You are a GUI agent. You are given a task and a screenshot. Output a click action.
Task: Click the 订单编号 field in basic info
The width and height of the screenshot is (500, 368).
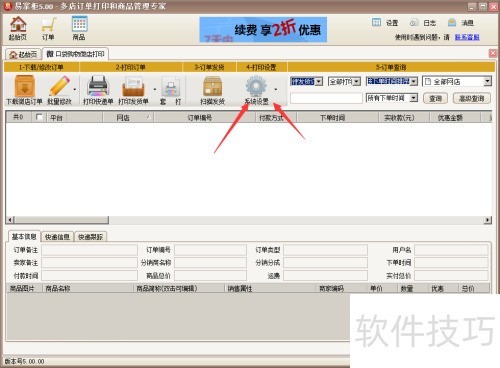click(x=210, y=250)
